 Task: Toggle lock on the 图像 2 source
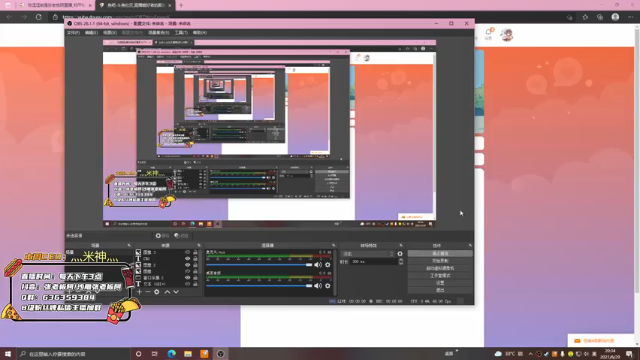(195, 265)
